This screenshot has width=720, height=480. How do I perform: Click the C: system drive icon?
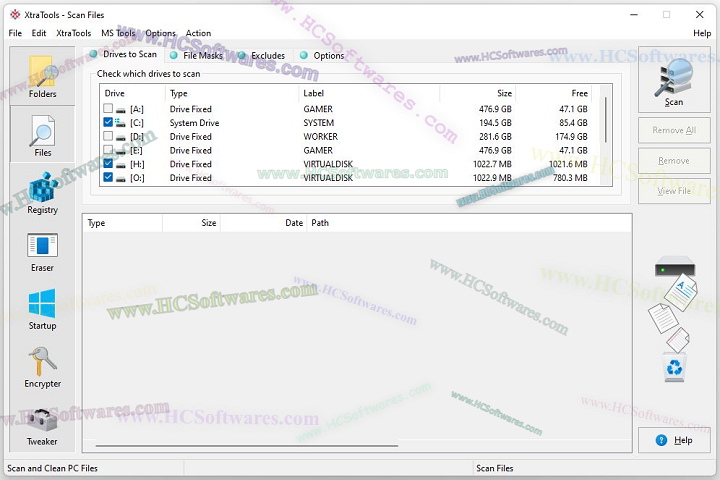pyautogui.click(x=120, y=123)
